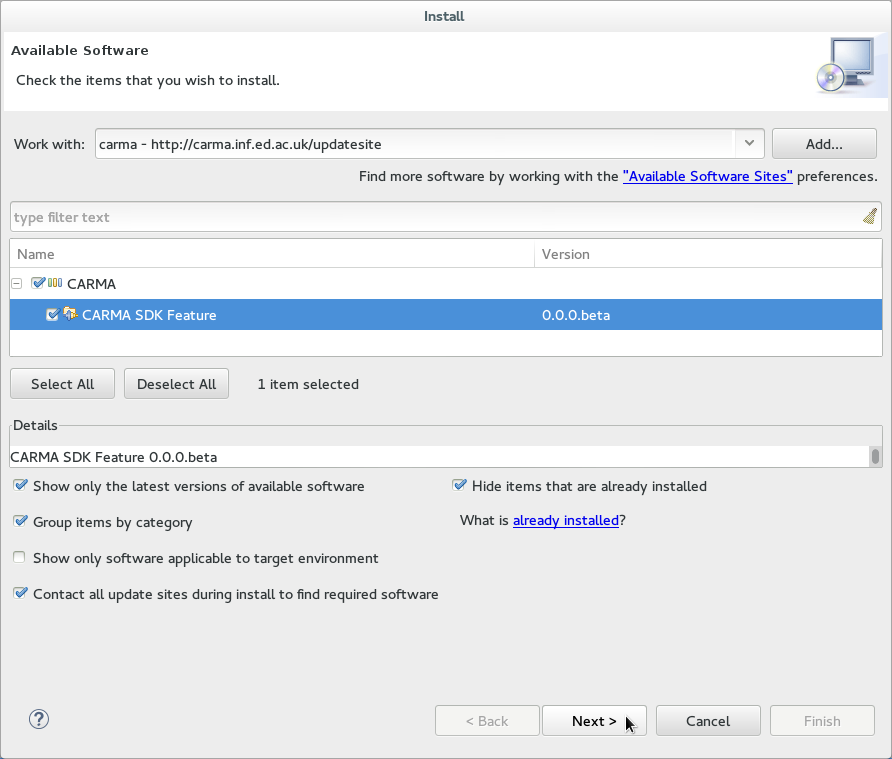Image resolution: width=892 pixels, height=759 pixels.
Task: Click the Work with URL text field
Action: click(x=415, y=144)
